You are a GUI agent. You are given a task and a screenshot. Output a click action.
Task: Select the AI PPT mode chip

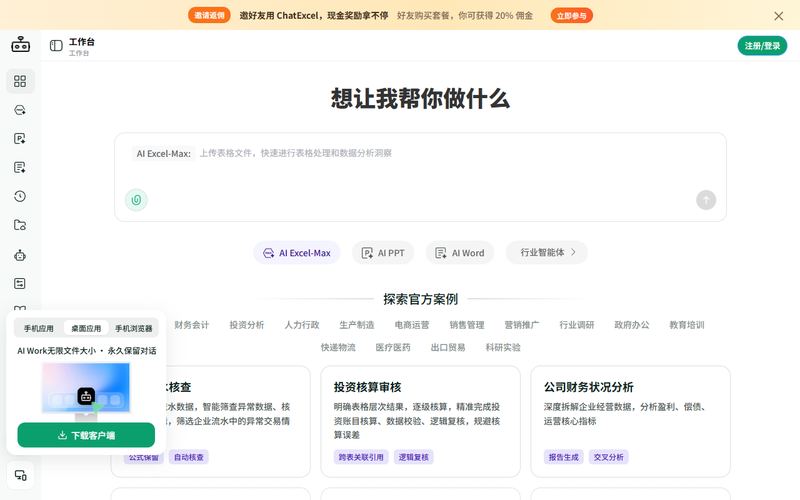tap(383, 253)
